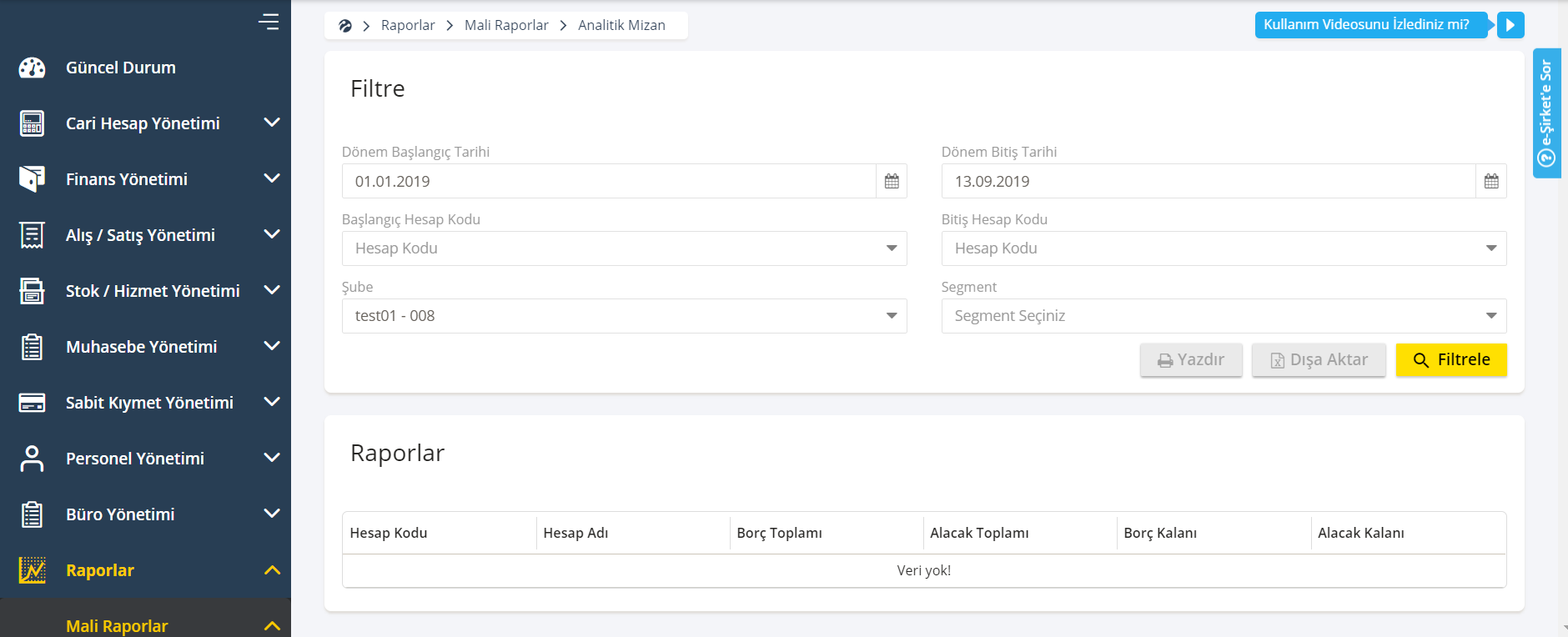Sort by Alacak Kalanı column header
Image resolution: width=1568 pixels, height=637 pixels.
coord(1408,533)
